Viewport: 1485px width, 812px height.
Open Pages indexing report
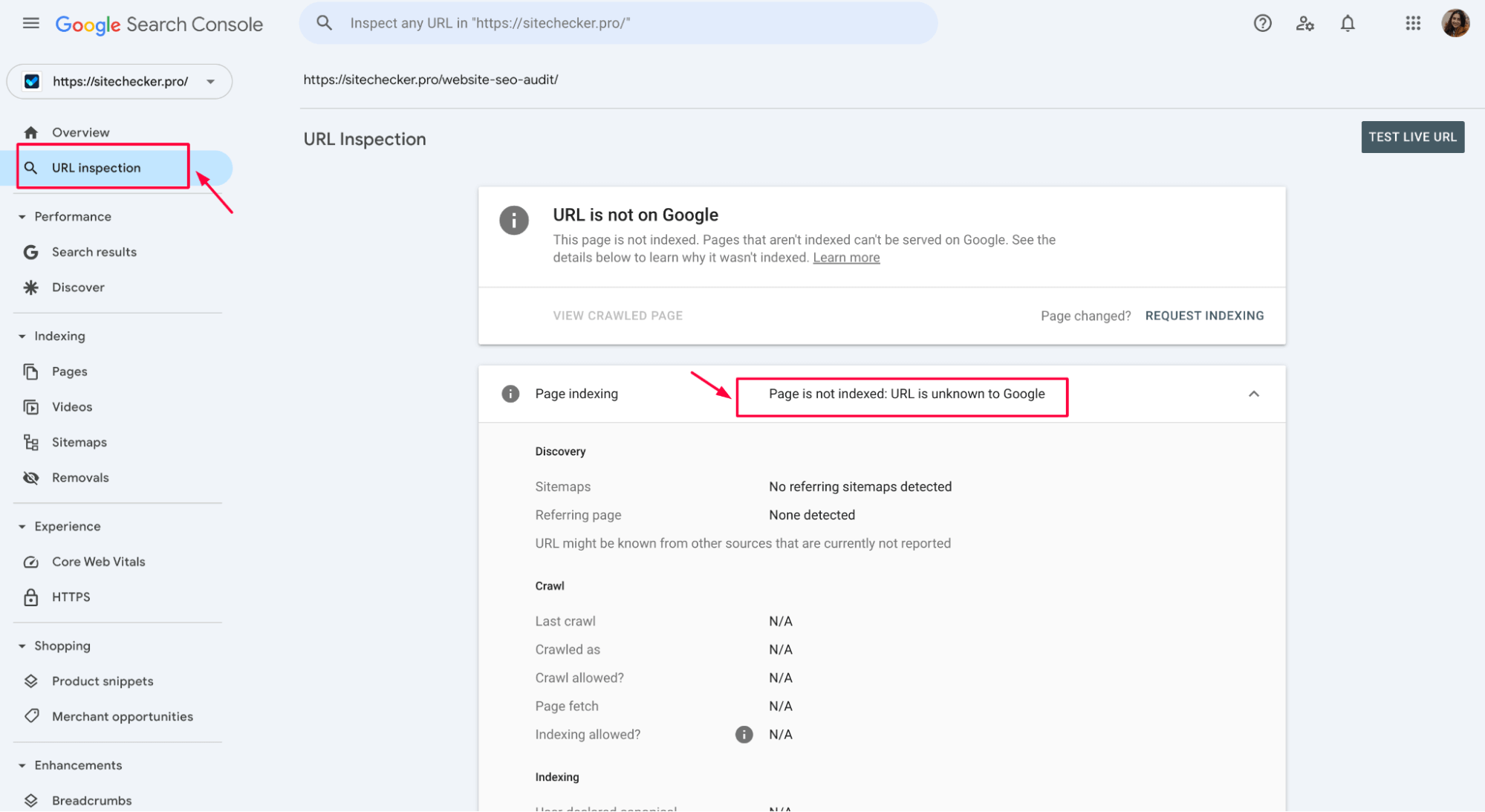(69, 371)
